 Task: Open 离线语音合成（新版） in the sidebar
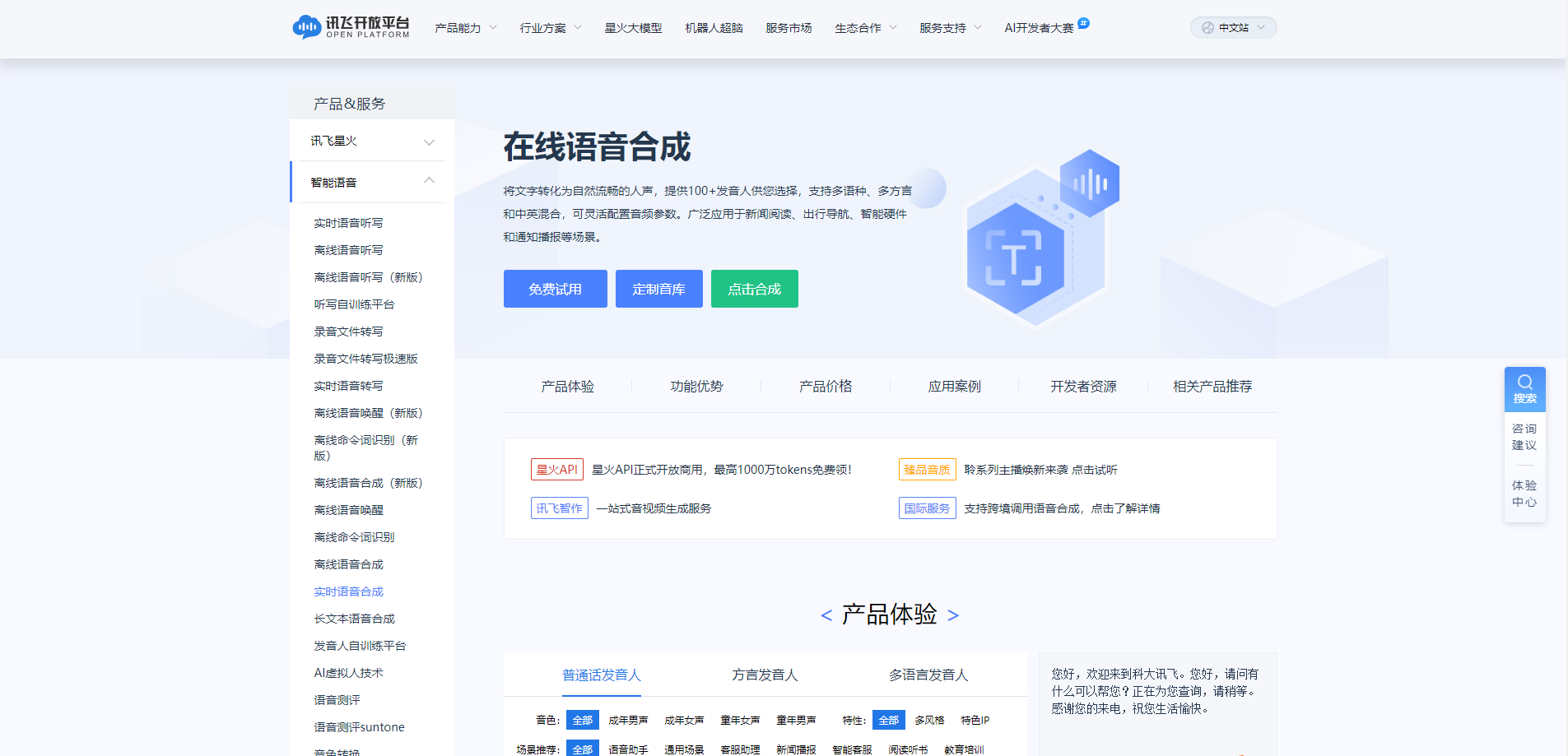(368, 483)
